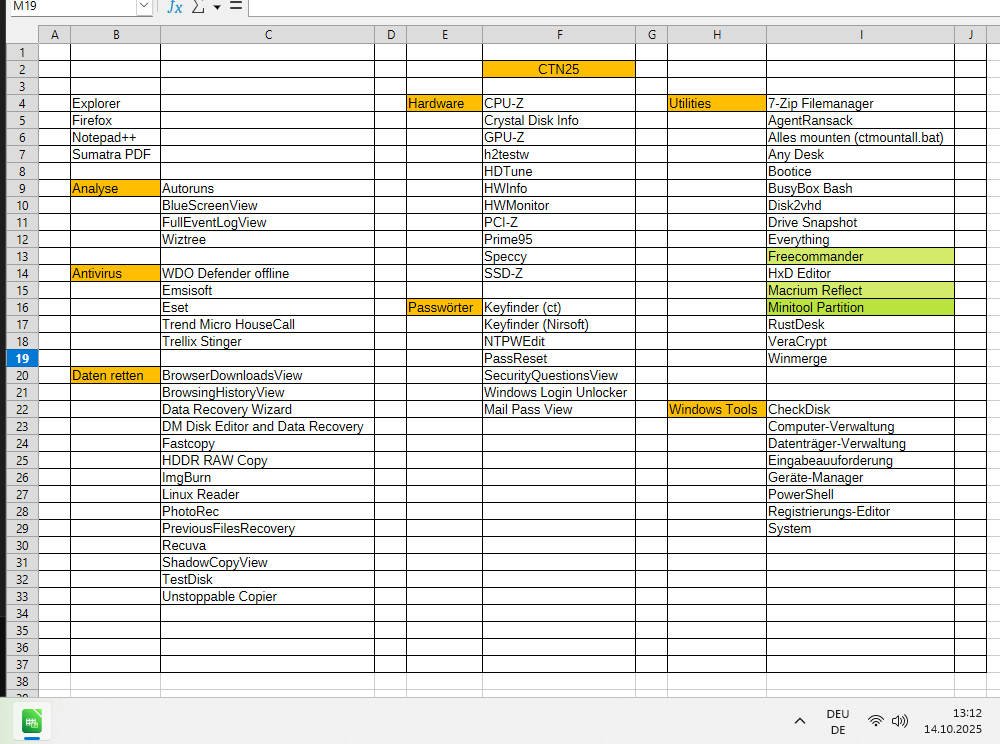Select the orange Passwörter category cell
The image size is (1000, 744).
point(445,307)
